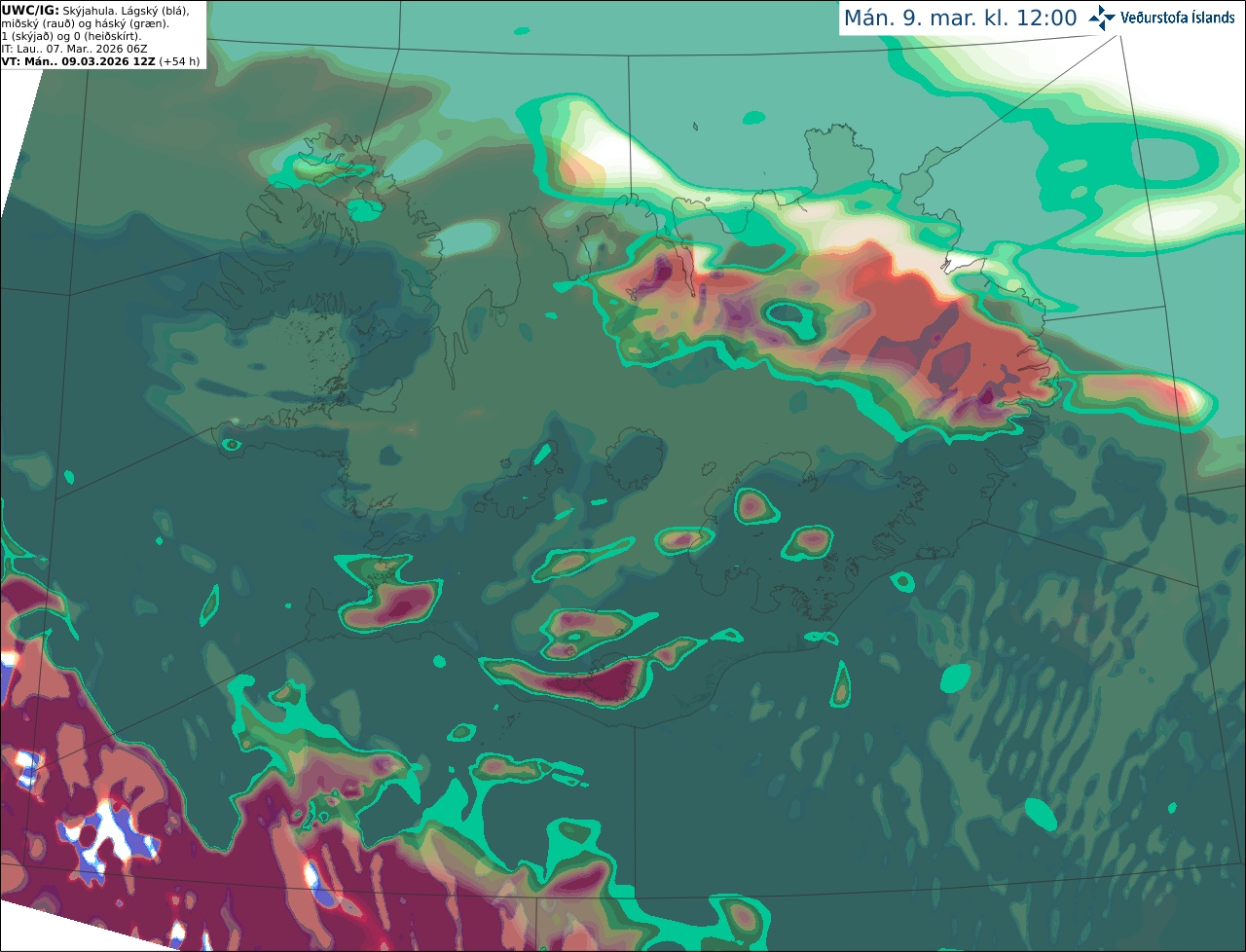Click the 'Veðurstofa Íslands' logo text
1246x952 pixels.
pyautogui.click(x=1178, y=18)
